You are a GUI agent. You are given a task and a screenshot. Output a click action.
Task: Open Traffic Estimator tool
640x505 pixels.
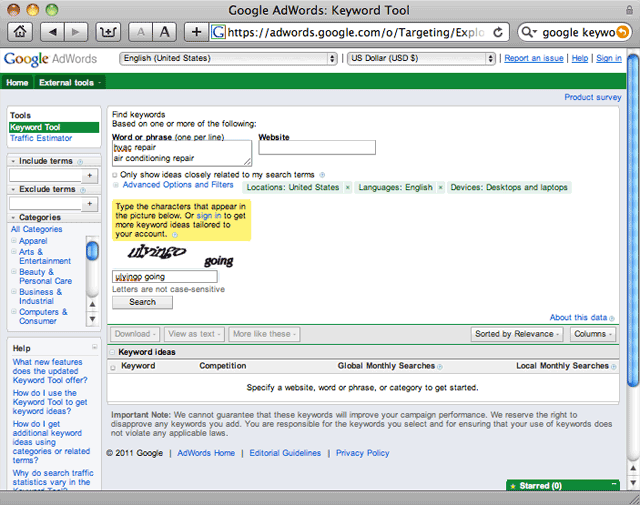41,138
